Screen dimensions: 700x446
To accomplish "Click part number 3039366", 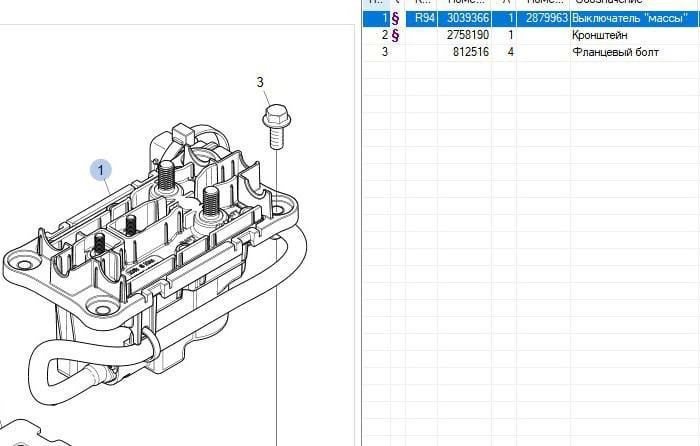I will click(466, 18).
